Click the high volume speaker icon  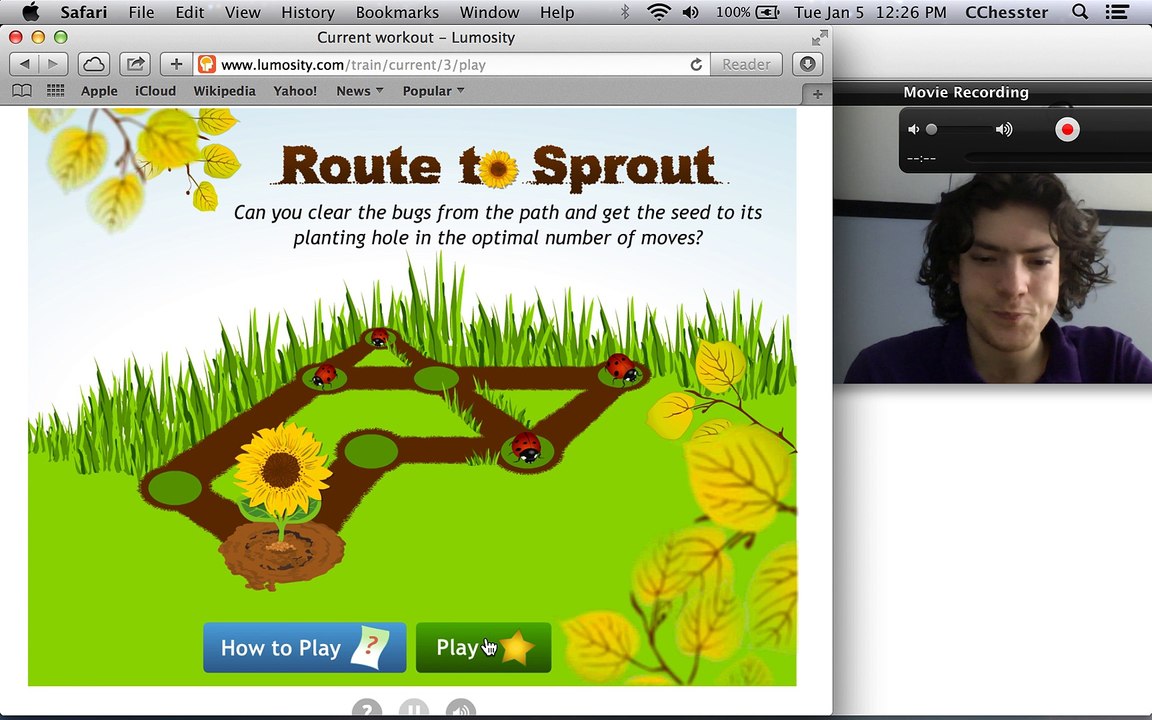(x=1004, y=129)
